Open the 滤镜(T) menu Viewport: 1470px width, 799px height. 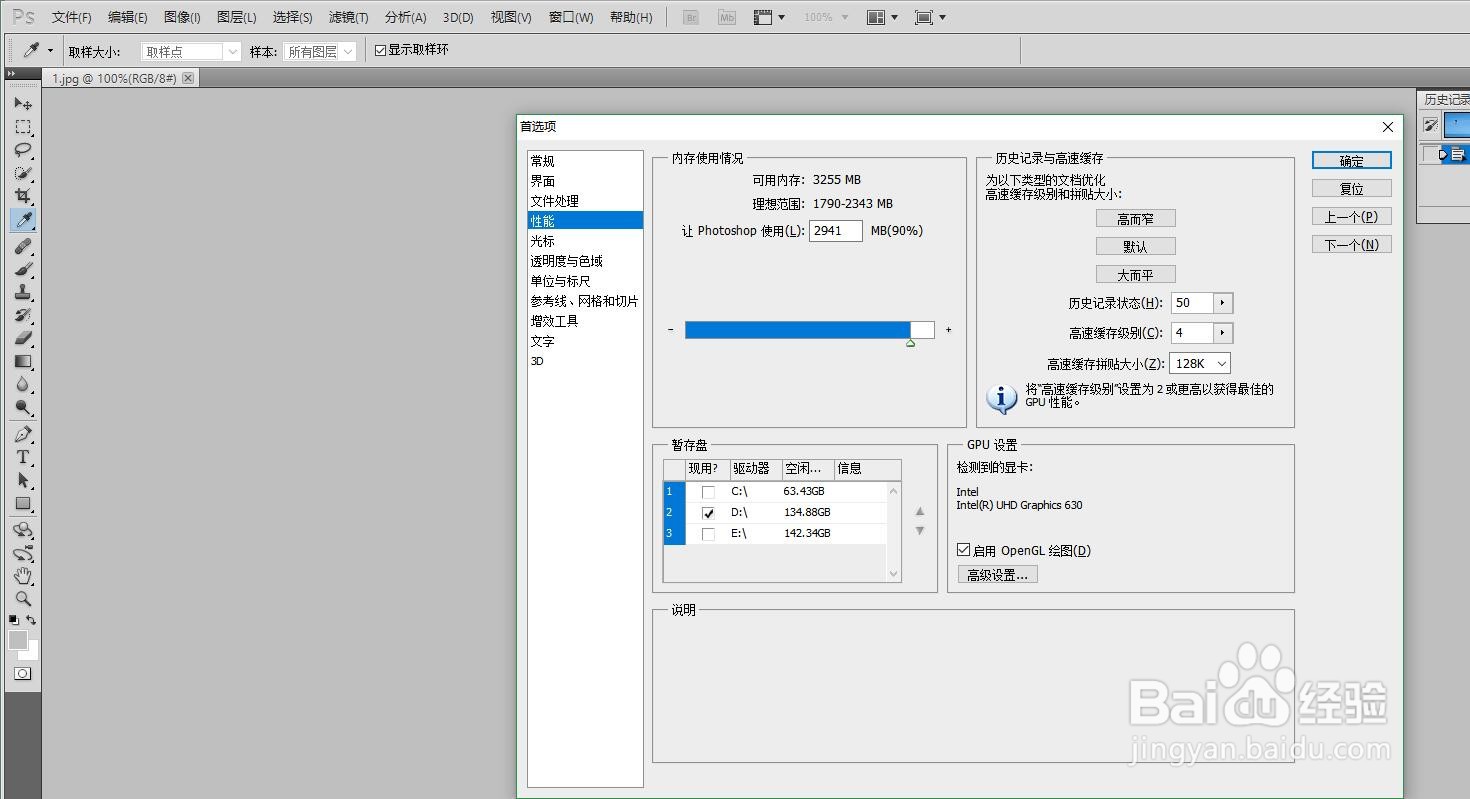tap(348, 17)
